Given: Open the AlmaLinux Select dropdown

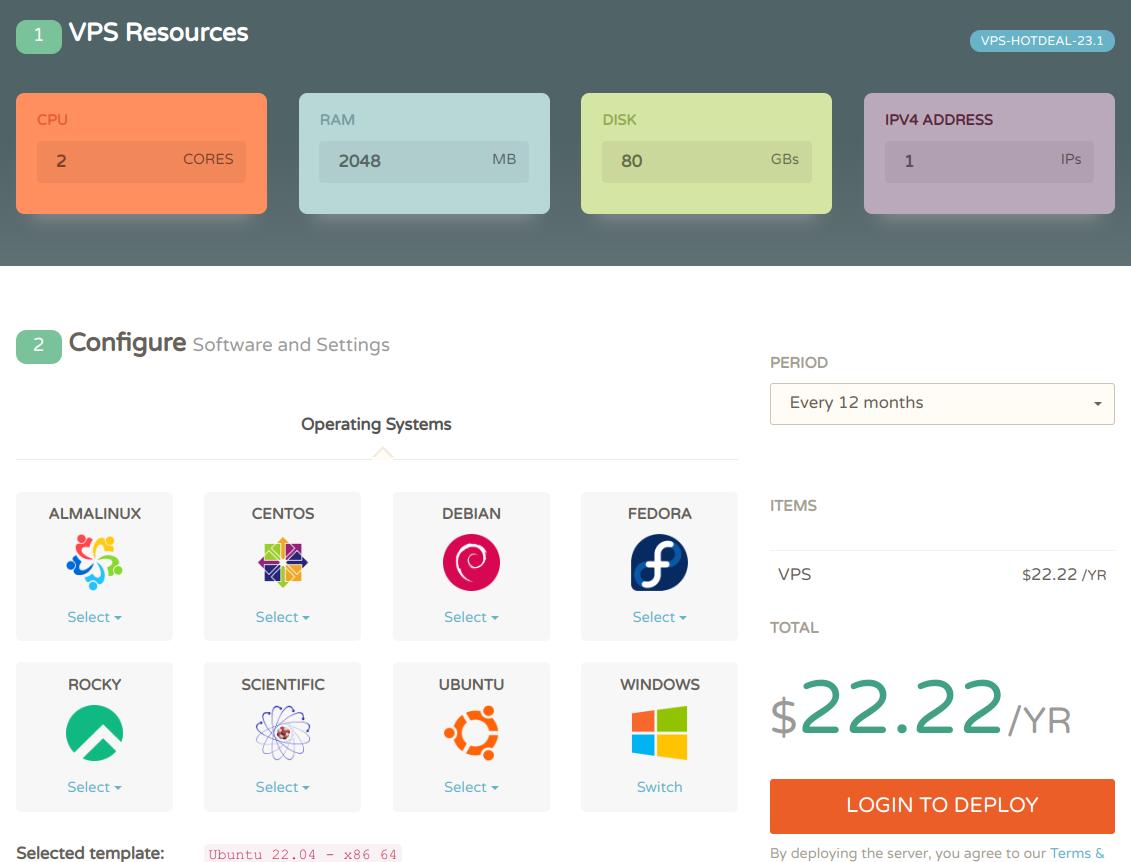Looking at the screenshot, I should tap(94, 617).
